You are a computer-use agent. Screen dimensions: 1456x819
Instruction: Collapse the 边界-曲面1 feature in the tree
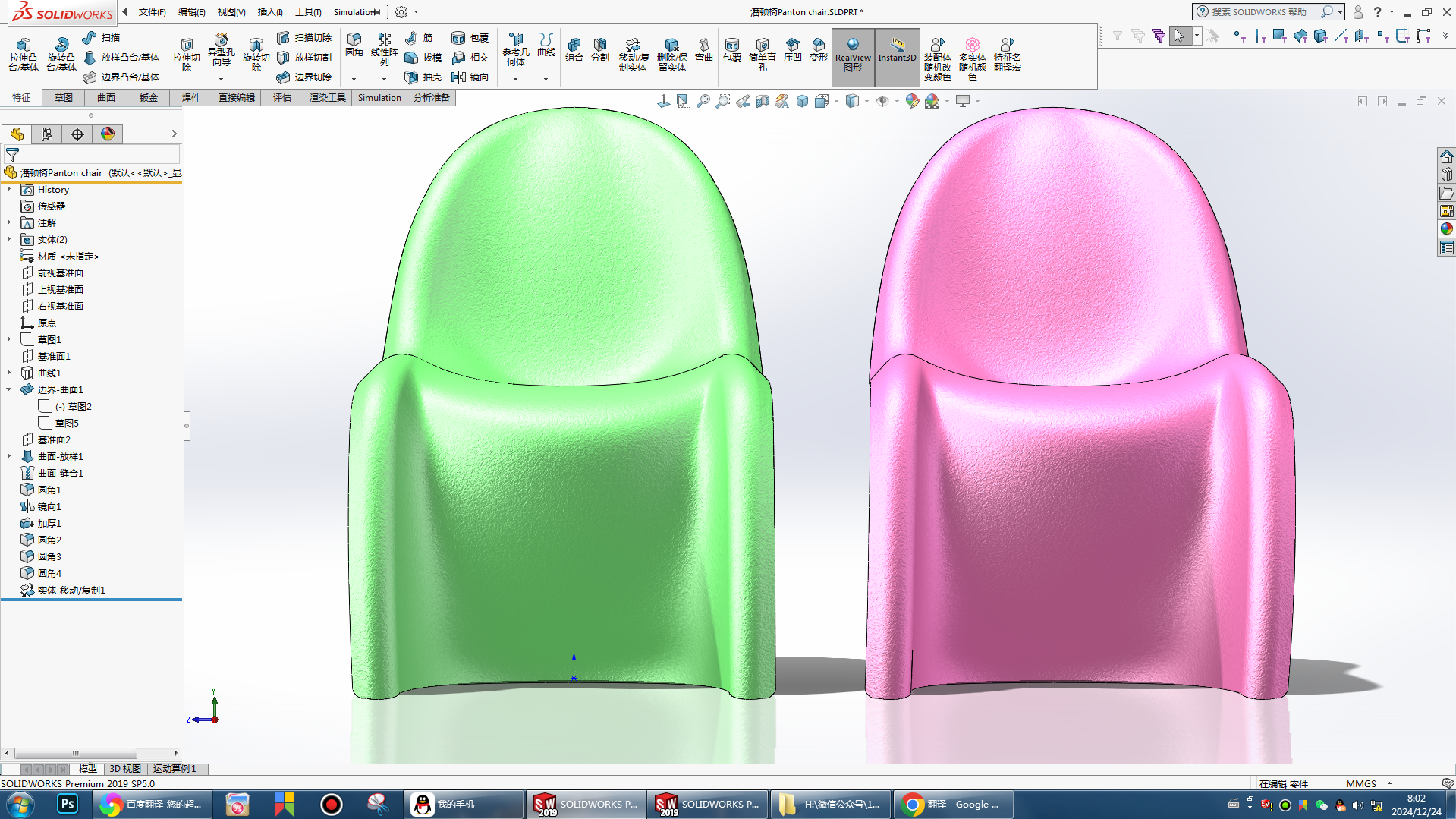coord(9,389)
